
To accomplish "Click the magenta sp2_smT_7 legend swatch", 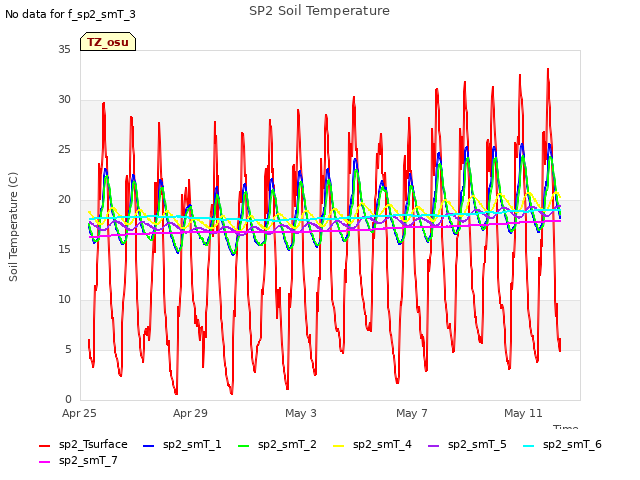I will (x=44, y=462).
